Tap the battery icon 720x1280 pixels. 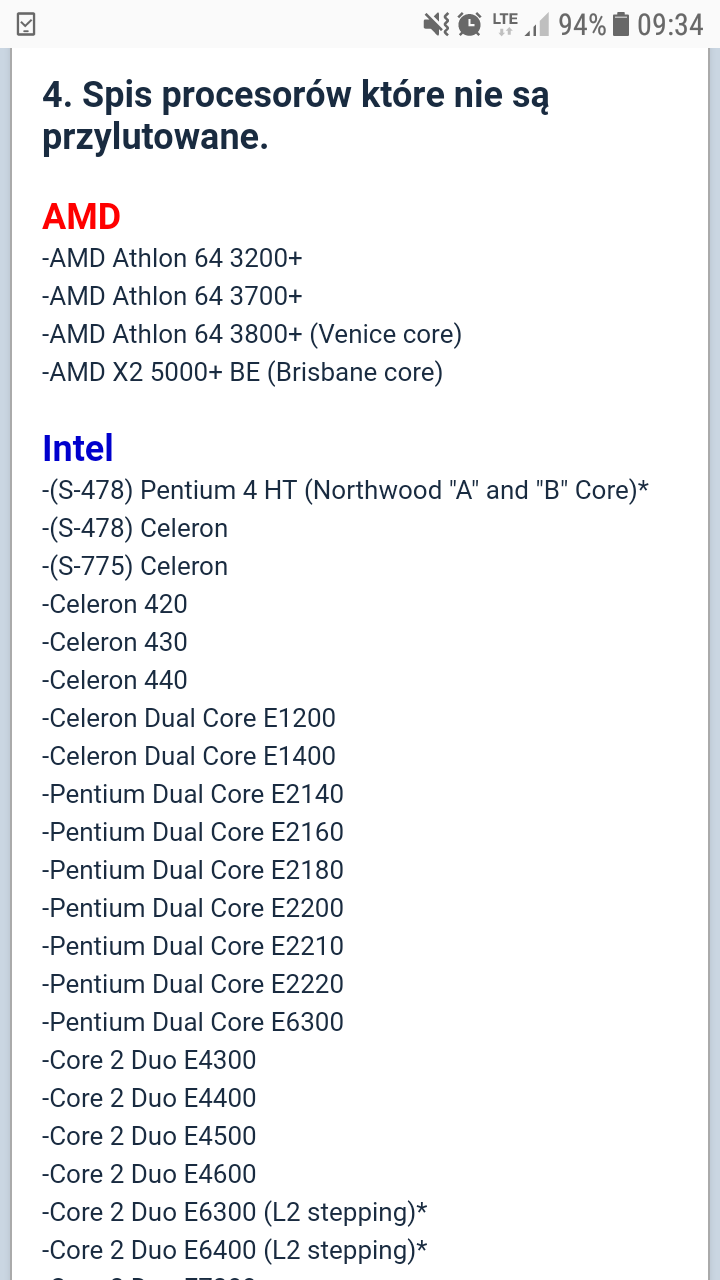[621, 24]
